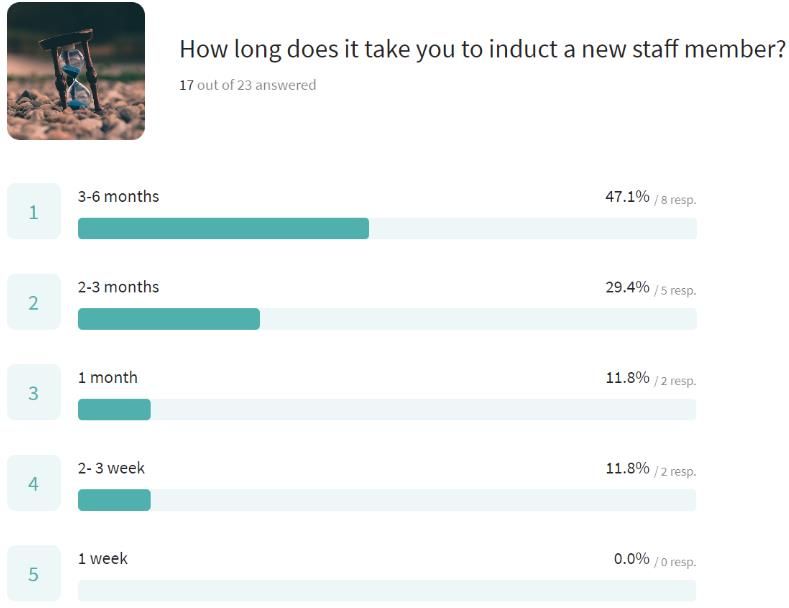Select the '2- 3 week' answer label

pos(111,468)
